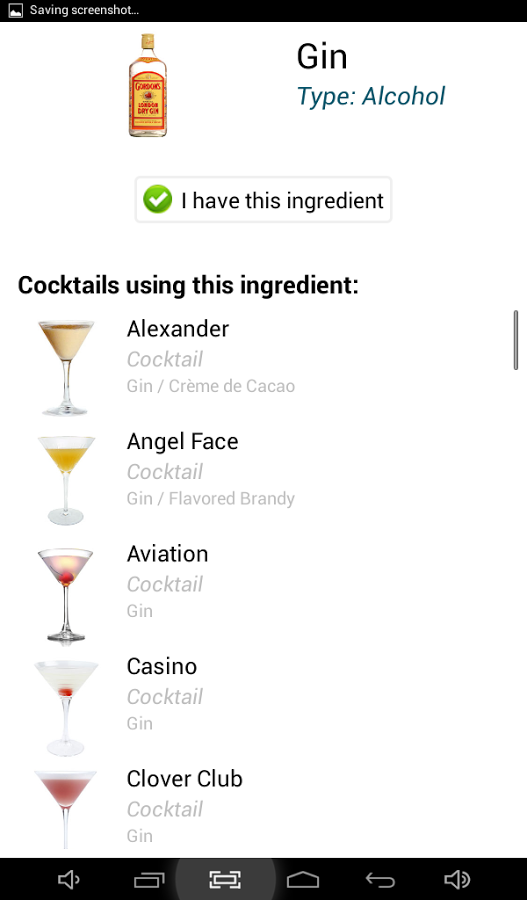
Task: Open the Alexander cocktail glass icon
Action: 66,367
